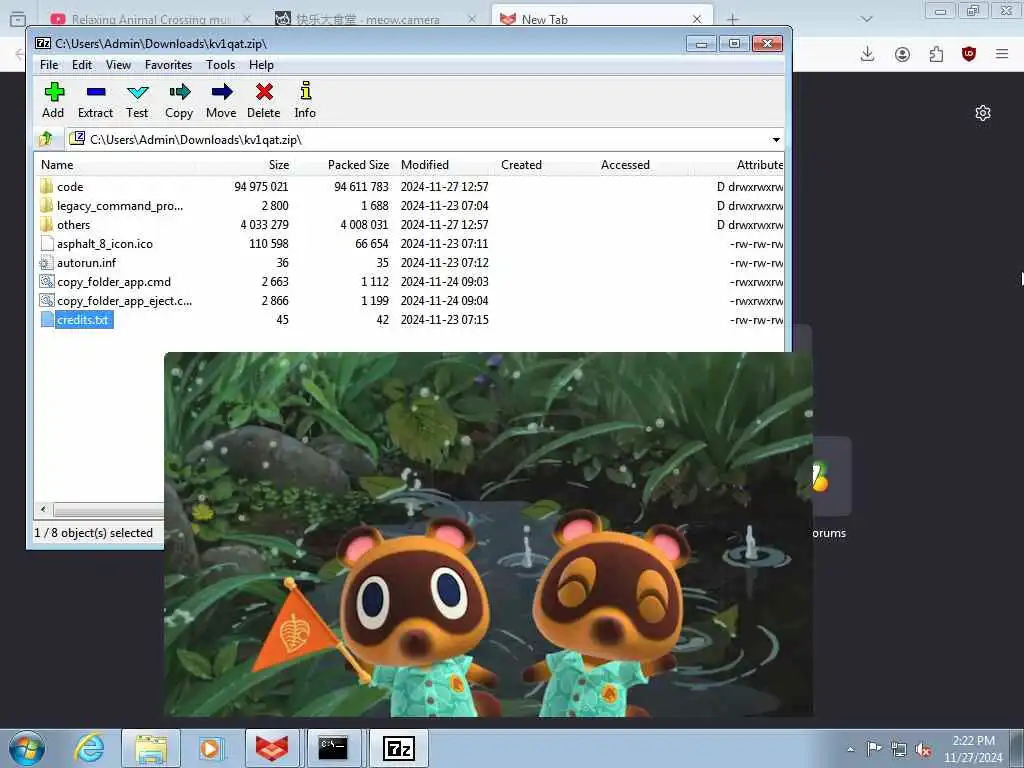Switch to meow.camera tab
Screen dimensions: 1024x768
[376, 19]
